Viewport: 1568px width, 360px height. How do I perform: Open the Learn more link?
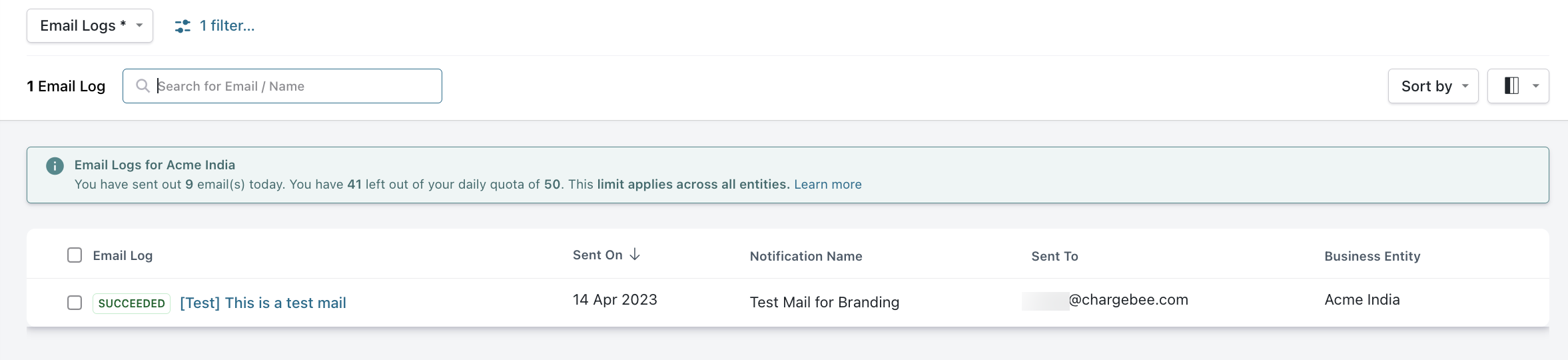coord(827,185)
